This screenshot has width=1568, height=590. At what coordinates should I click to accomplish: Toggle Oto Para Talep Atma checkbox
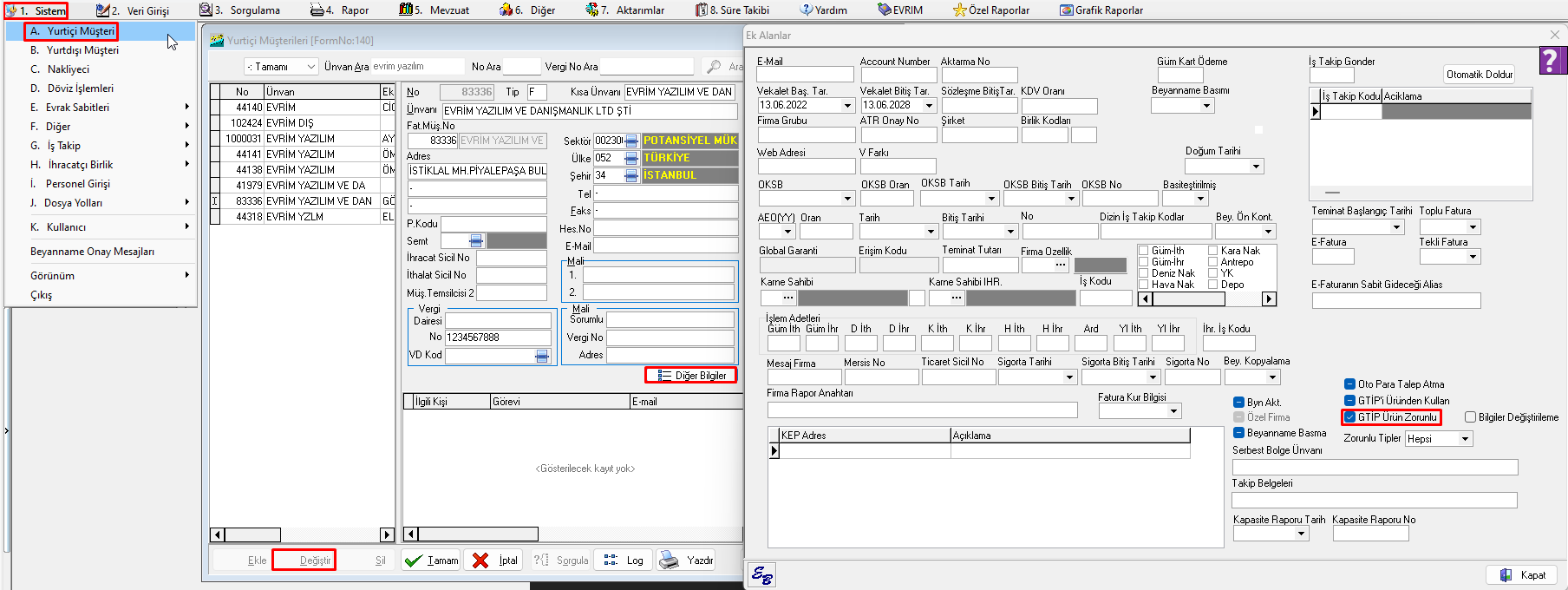pyautogui.click(x=1349, y=384)
